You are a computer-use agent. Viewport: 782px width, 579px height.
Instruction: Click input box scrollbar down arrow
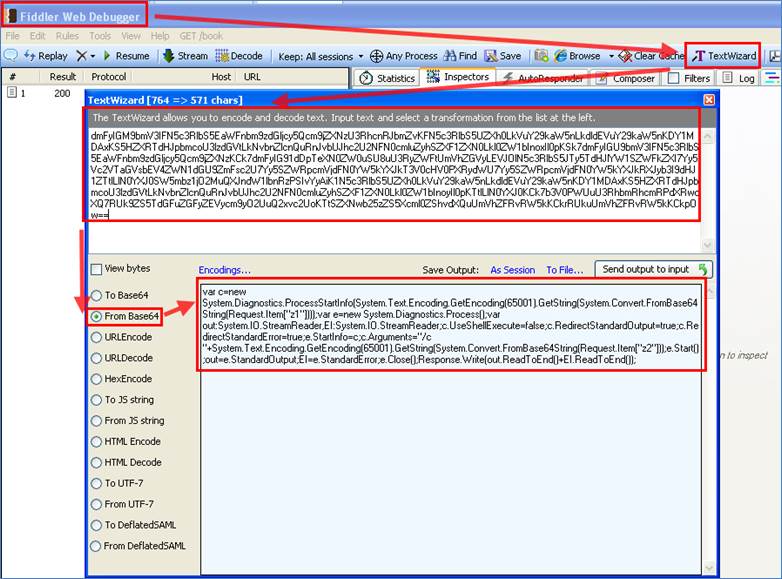point(707,244)
